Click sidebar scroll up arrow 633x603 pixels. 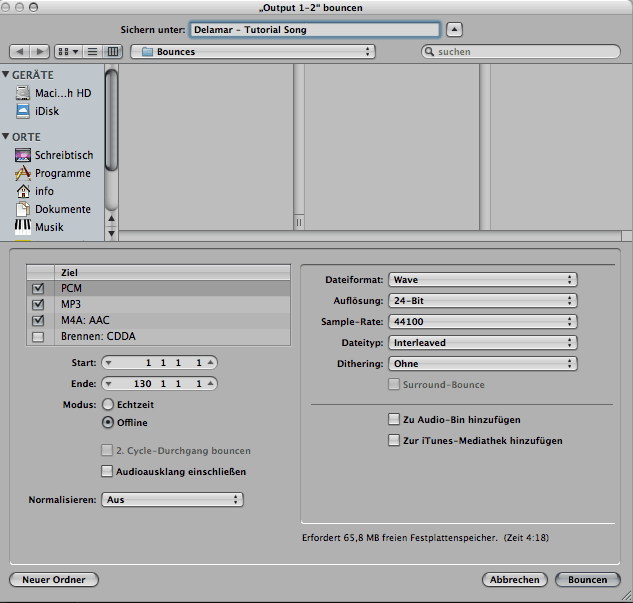(x=111, y=218)
